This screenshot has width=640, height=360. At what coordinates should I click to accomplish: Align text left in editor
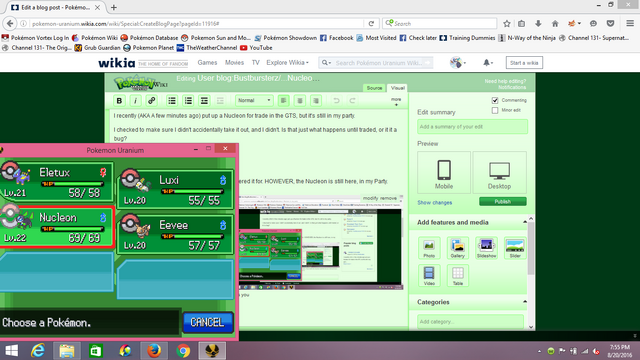coord(284,100)
